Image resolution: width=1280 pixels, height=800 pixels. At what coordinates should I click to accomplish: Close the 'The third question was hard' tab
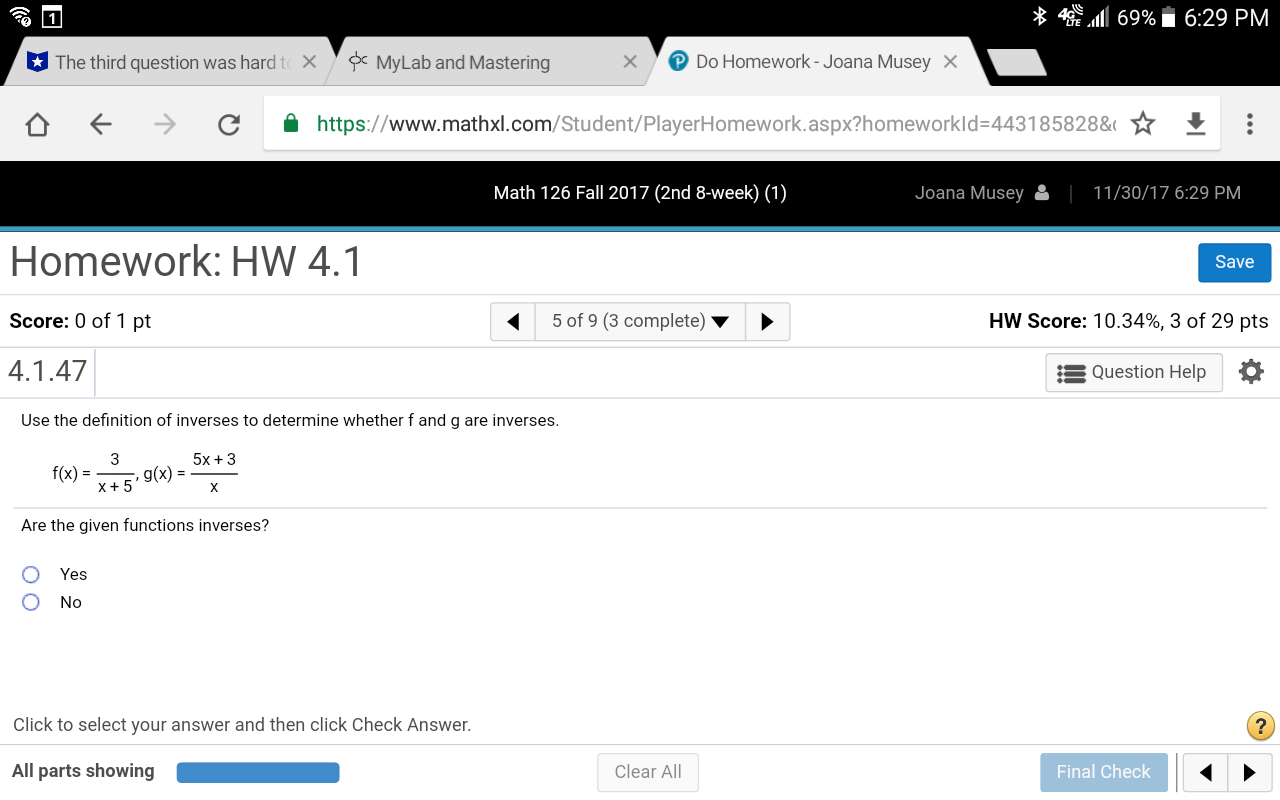(309, 62)
